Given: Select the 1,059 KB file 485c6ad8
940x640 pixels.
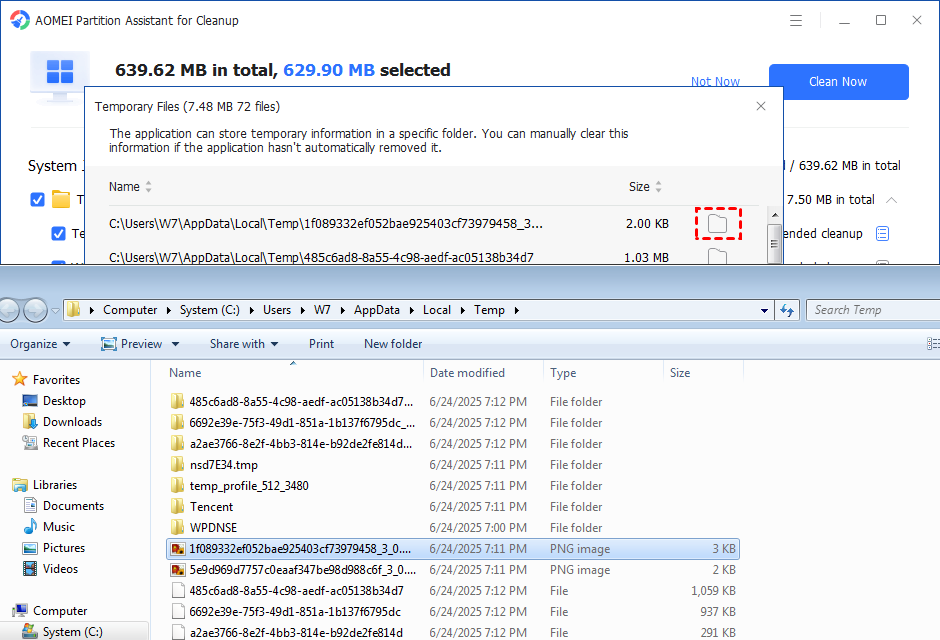Looking at the screenshot, I should (453, 590).
